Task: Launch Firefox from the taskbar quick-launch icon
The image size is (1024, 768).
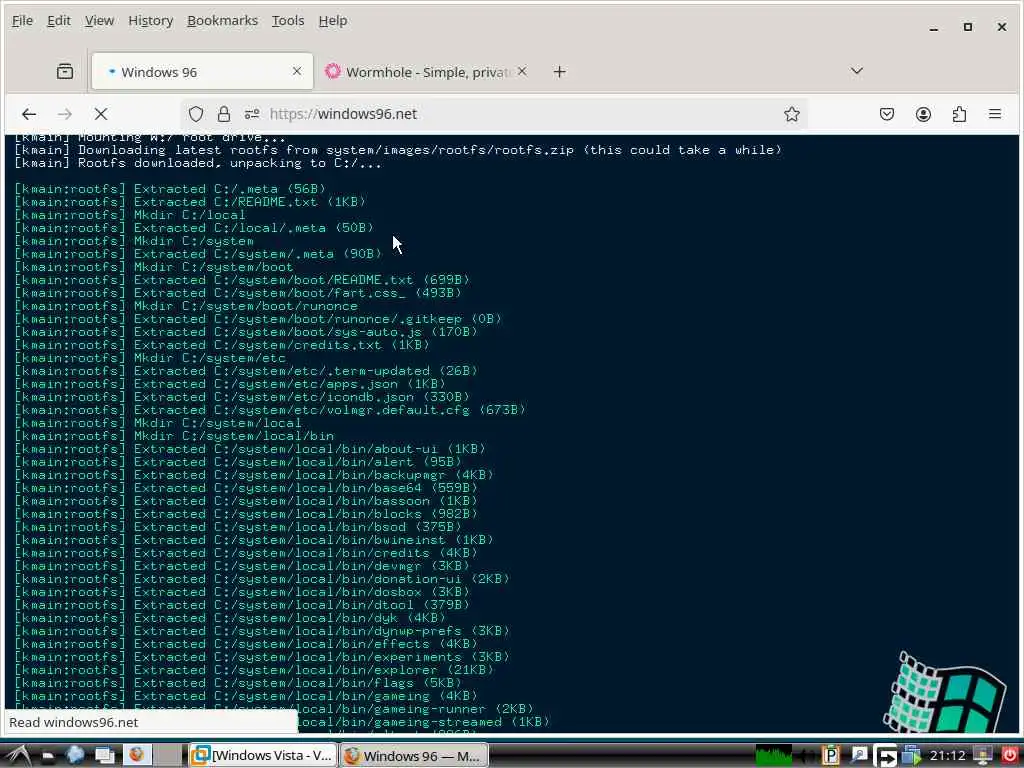Action: (x=136, y=755)
